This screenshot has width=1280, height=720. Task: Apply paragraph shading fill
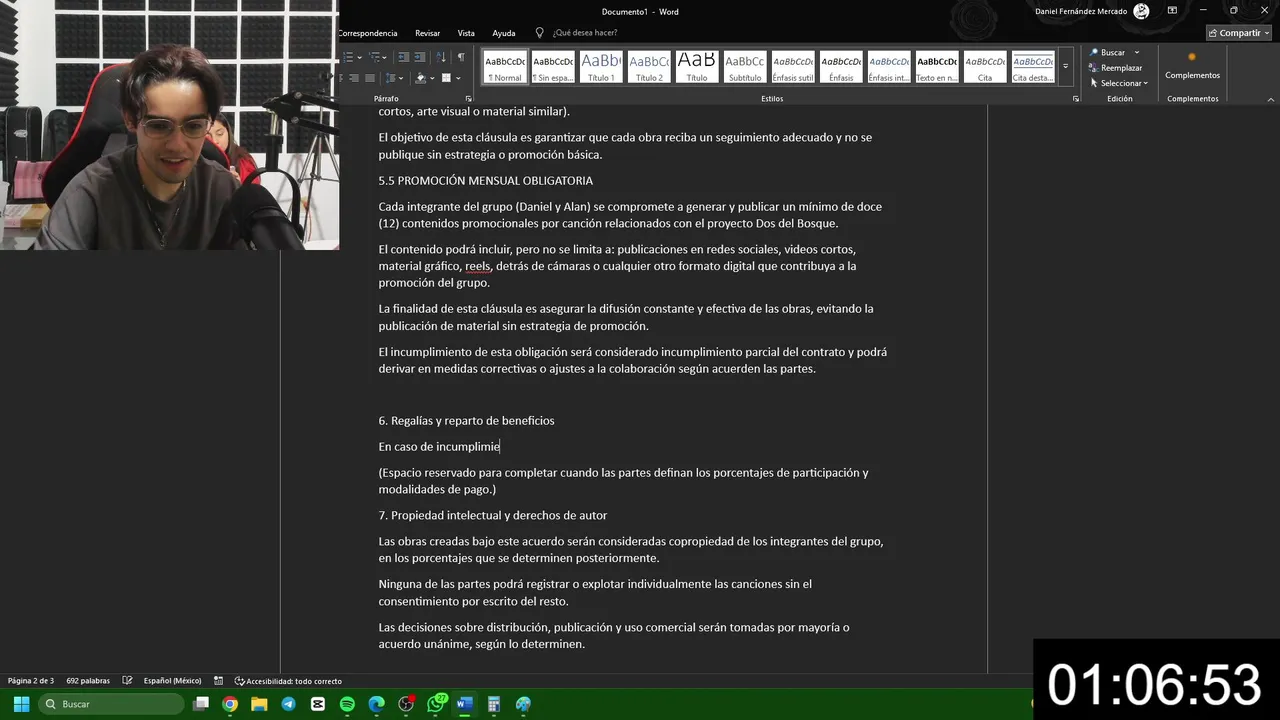click(421, 78)
